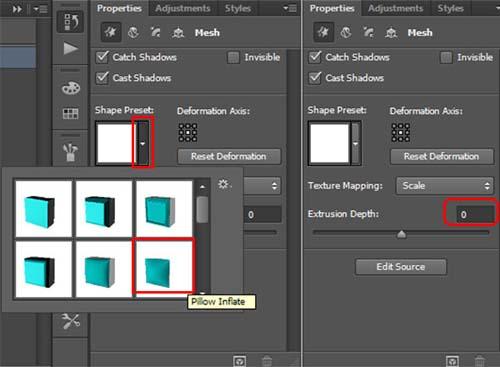Switch to the Styles tab in the left panel

tap(238, 8)
